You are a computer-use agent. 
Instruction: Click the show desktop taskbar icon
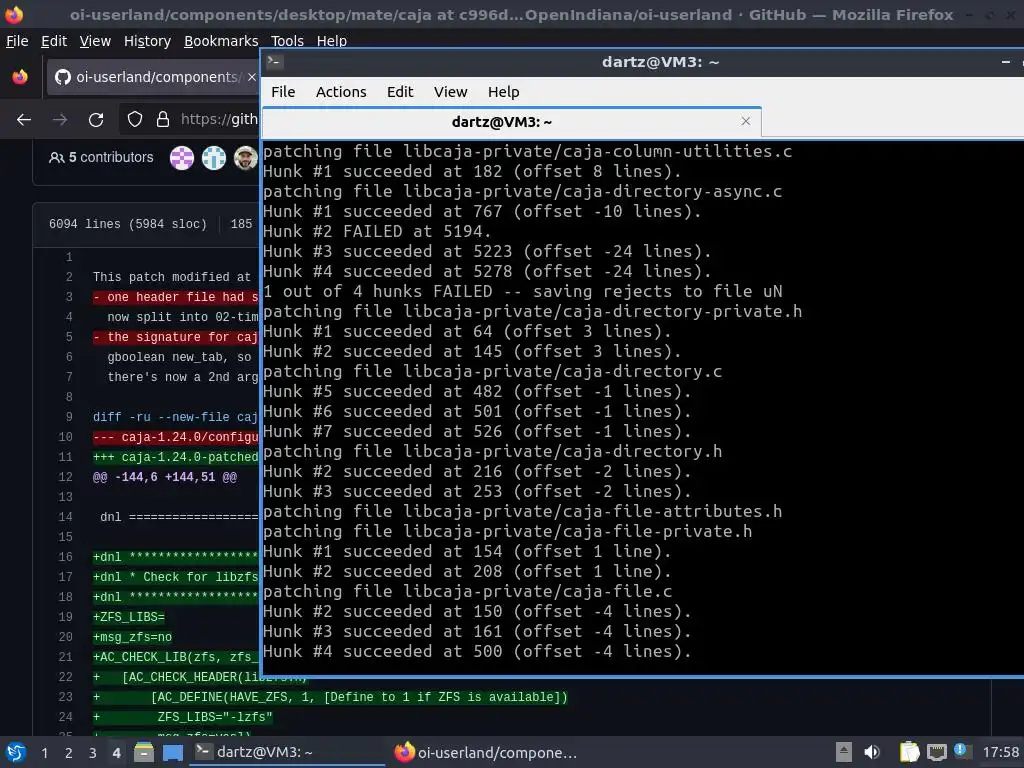point(173,752)
